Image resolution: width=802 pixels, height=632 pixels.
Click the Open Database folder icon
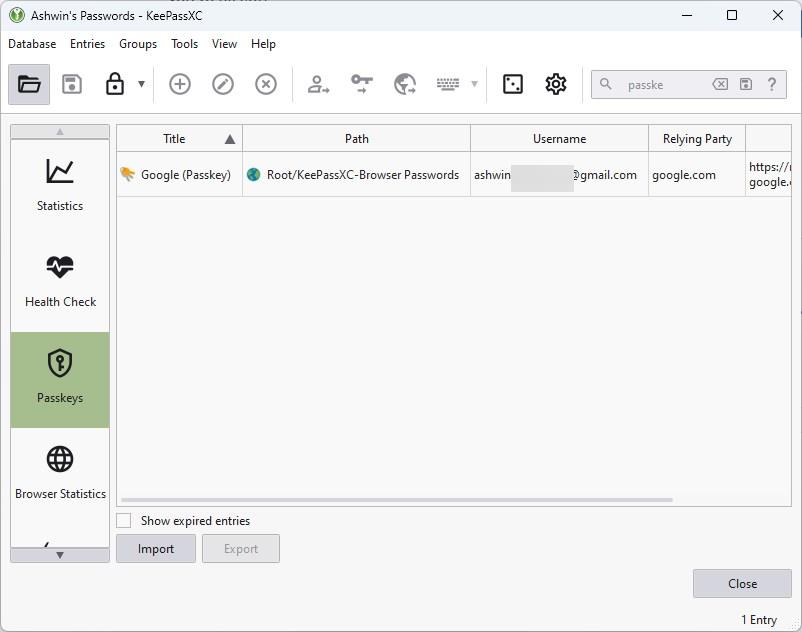pos(29,85)
